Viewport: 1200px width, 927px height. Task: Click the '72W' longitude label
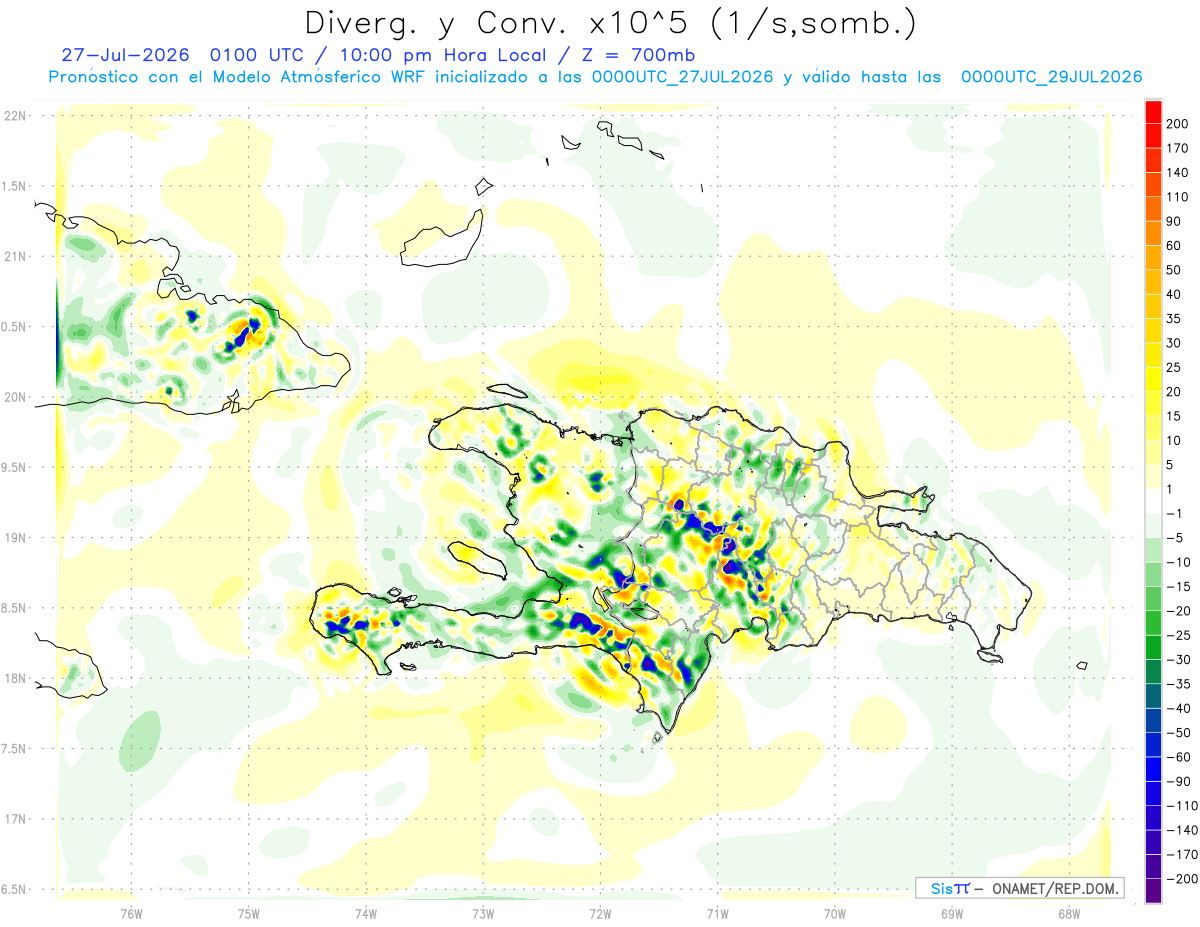600,913
